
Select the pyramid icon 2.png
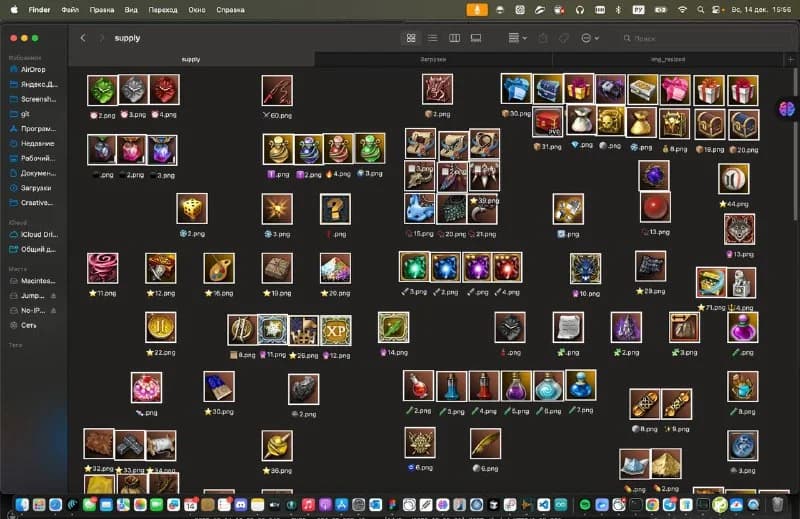[666, 463]
